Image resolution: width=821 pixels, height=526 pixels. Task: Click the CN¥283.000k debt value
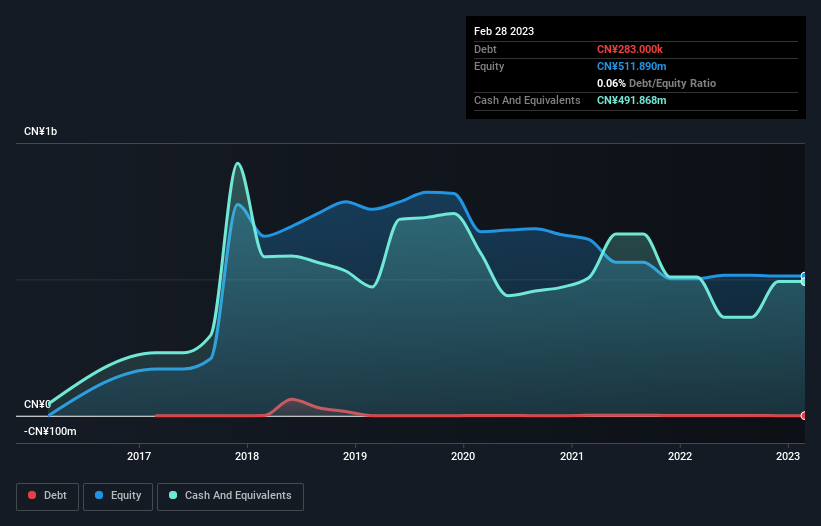pos(630,49)
